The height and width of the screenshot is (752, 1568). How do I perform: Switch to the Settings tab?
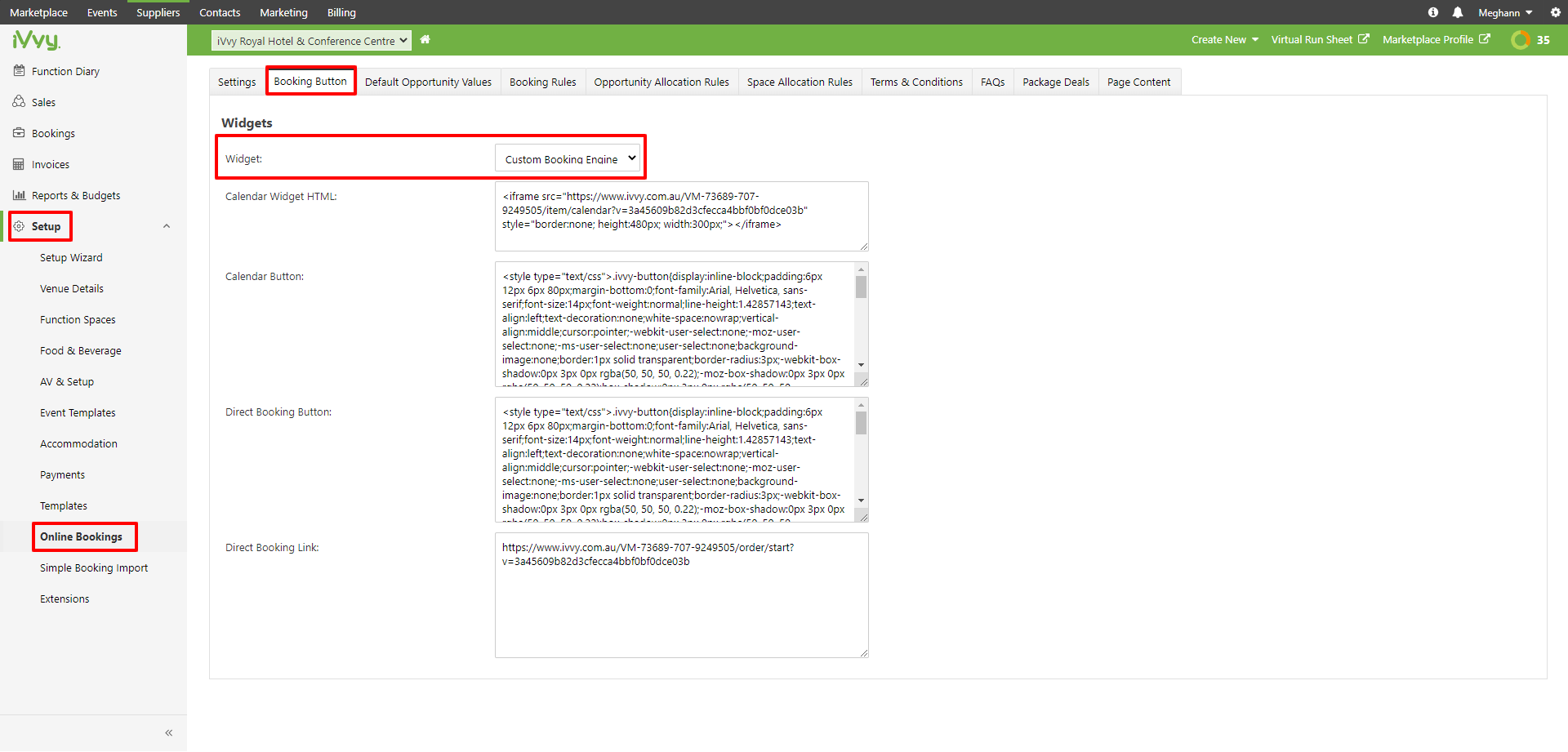click(237, 82)
